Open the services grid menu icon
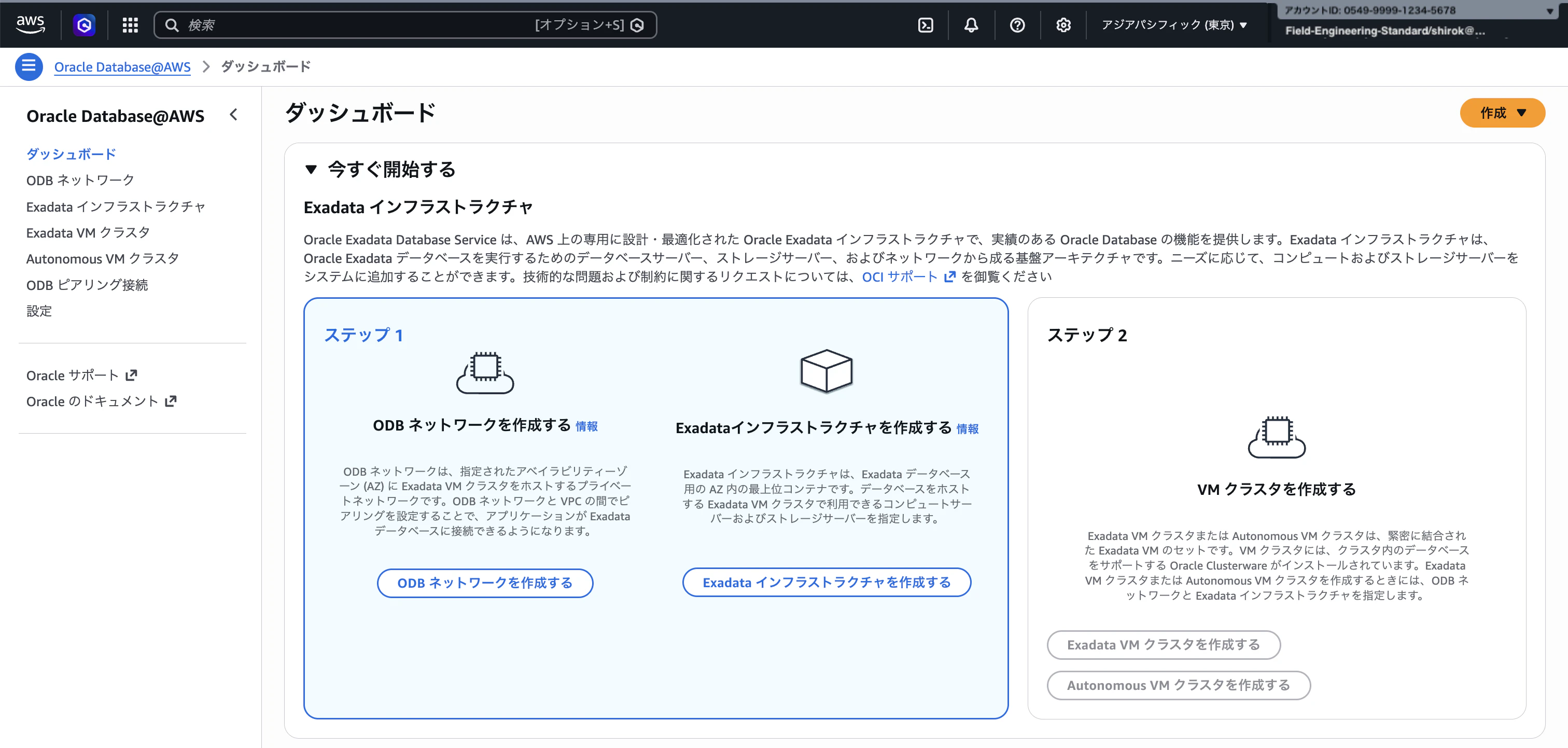This screenshot has width=1568, height=748. [x=130, y=25]
